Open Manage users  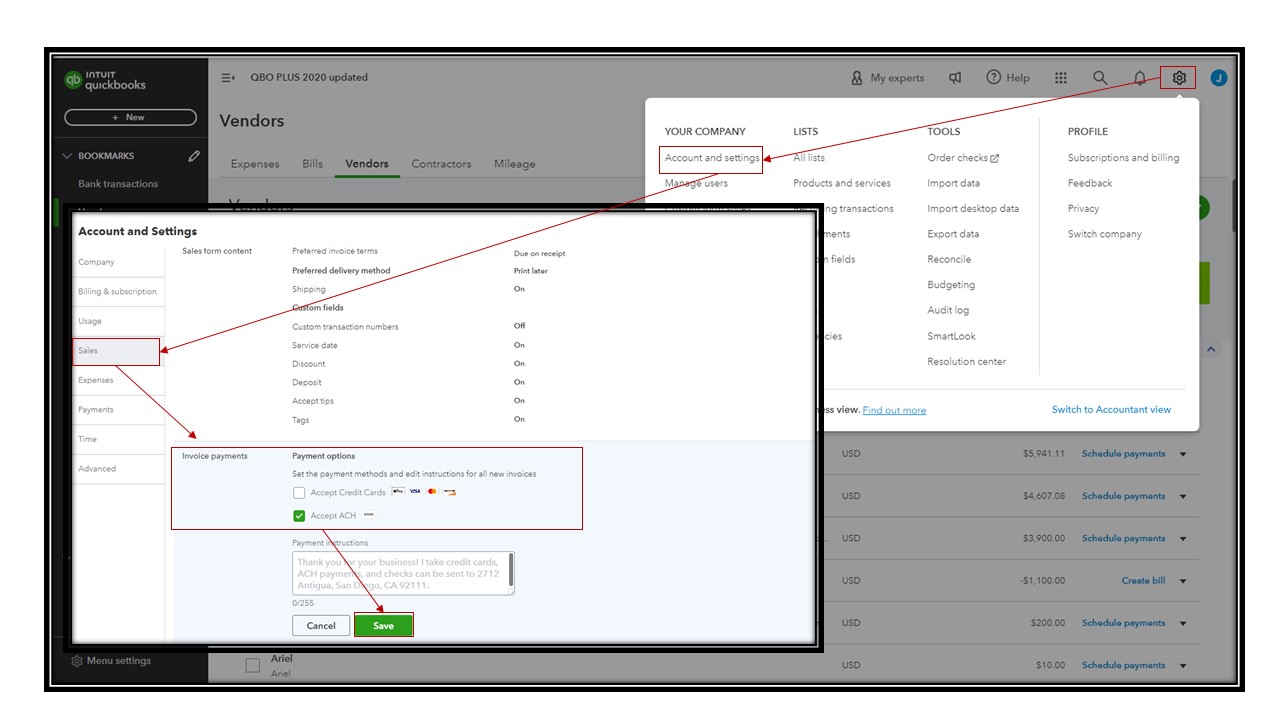696,183
